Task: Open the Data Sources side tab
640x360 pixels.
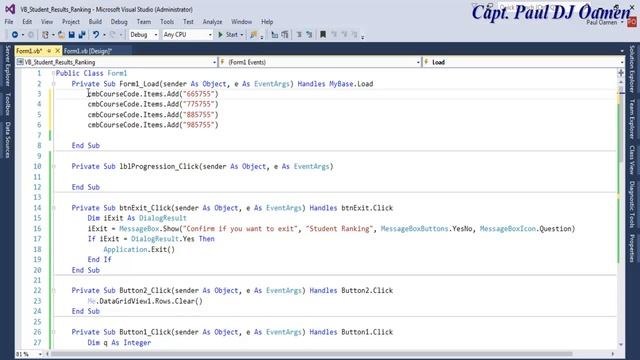Action: [8, 140]
